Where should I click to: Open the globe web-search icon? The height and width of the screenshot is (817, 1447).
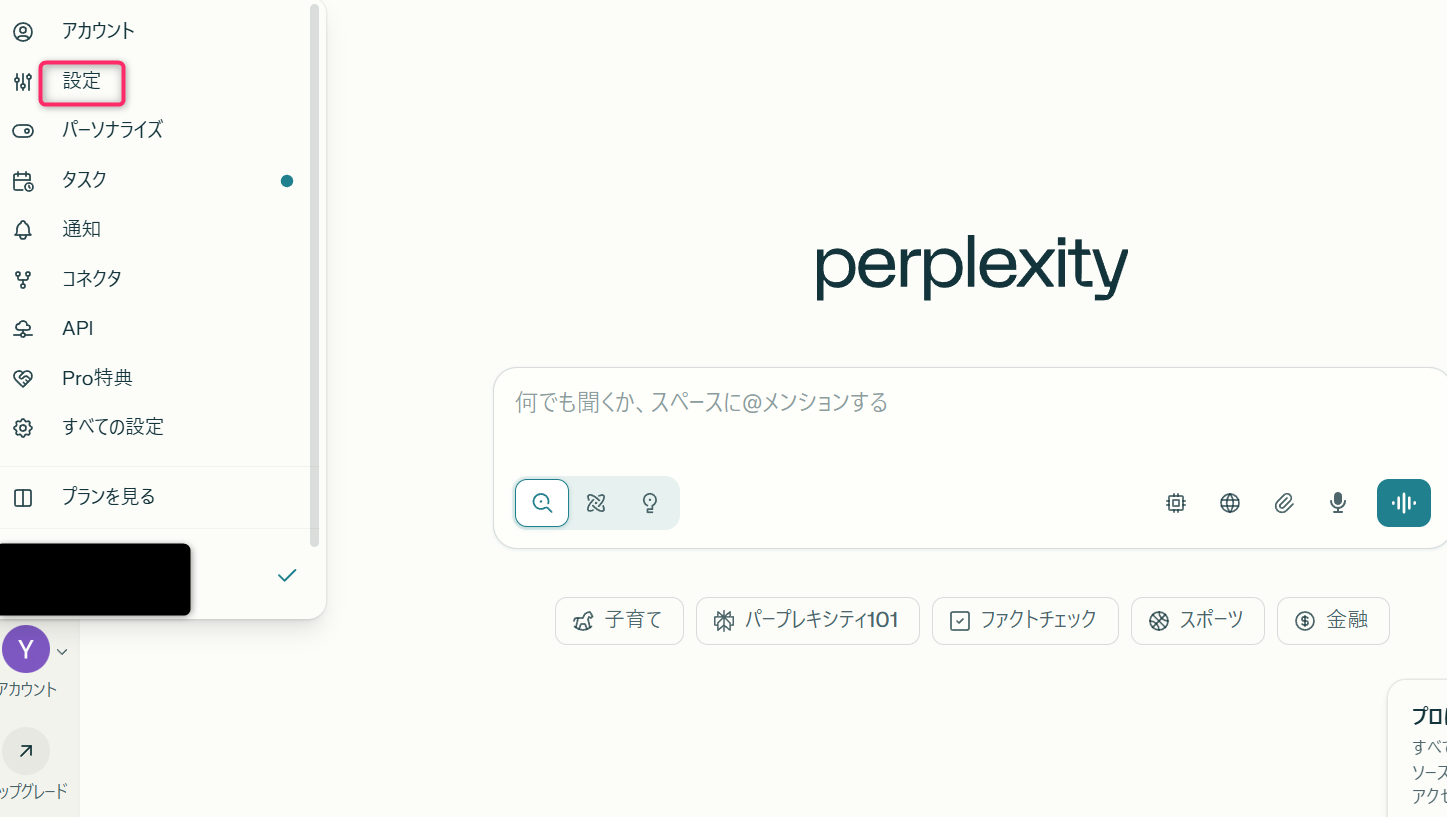[x=1229, y=503]
